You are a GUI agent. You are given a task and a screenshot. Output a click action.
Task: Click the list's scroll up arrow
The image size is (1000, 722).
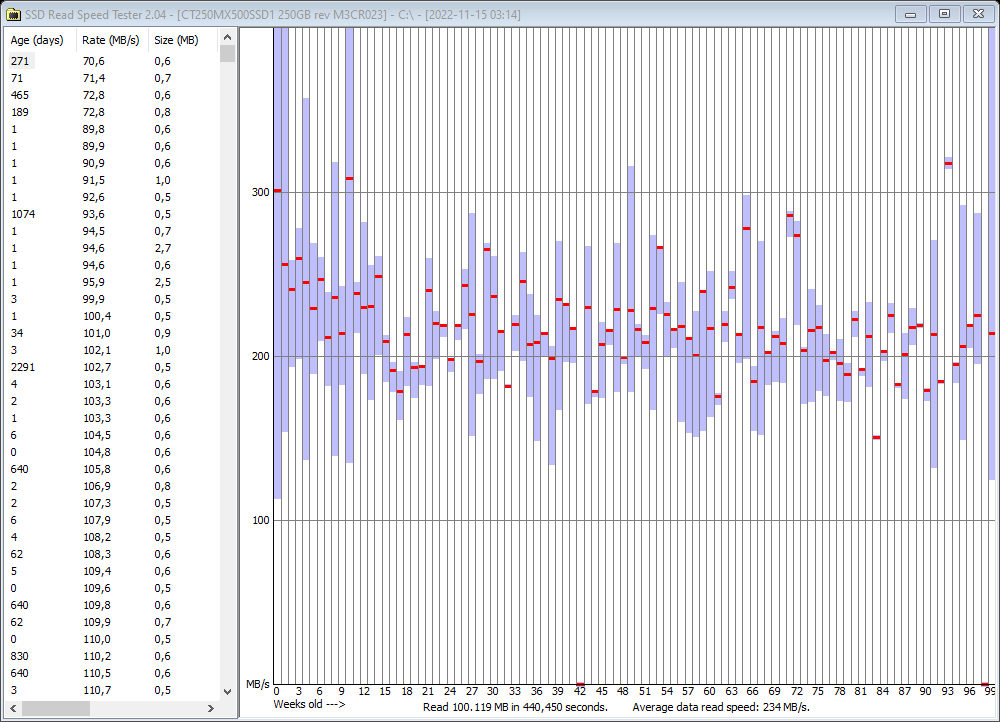coord(228,38)
